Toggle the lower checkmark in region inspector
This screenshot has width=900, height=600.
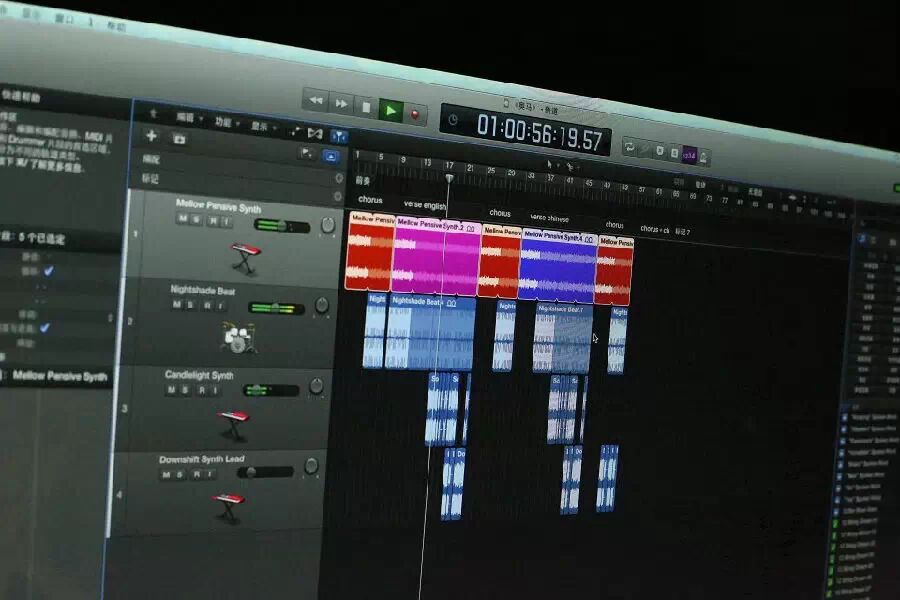45,327
